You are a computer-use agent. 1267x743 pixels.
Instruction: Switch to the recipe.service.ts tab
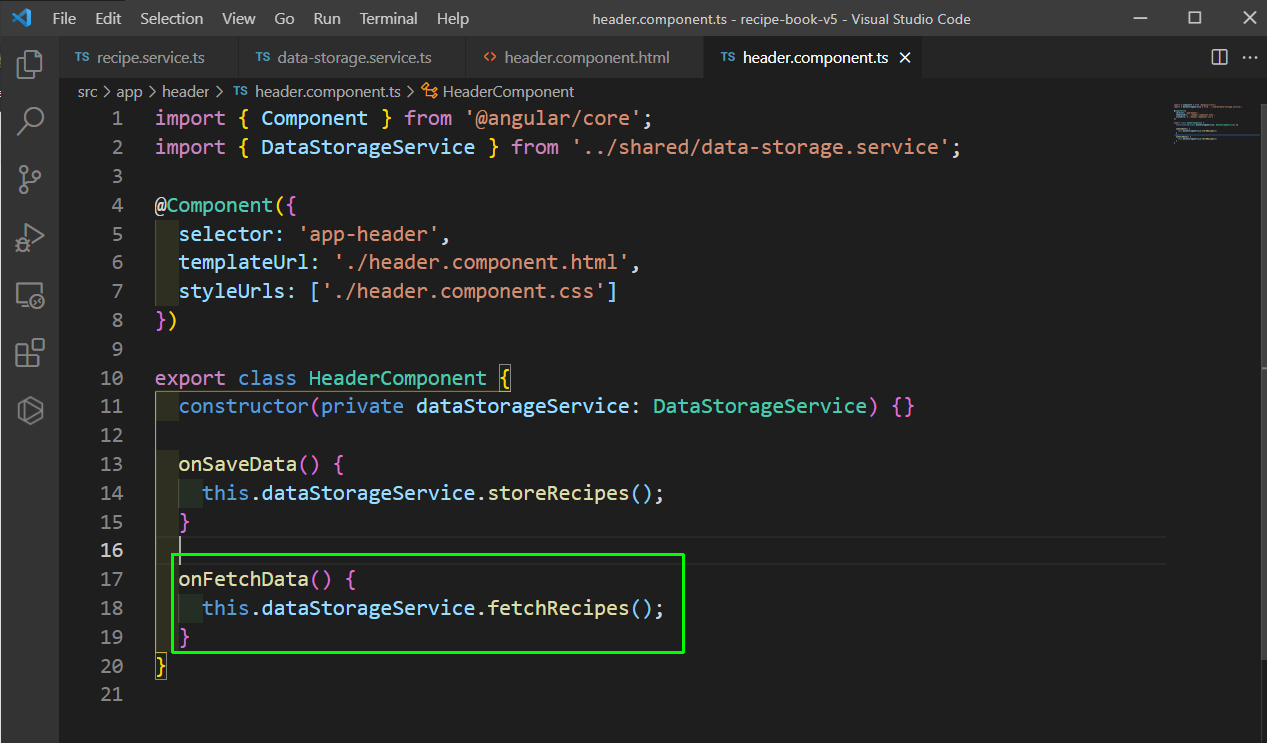pyautogui.click(x=148, y=58)
